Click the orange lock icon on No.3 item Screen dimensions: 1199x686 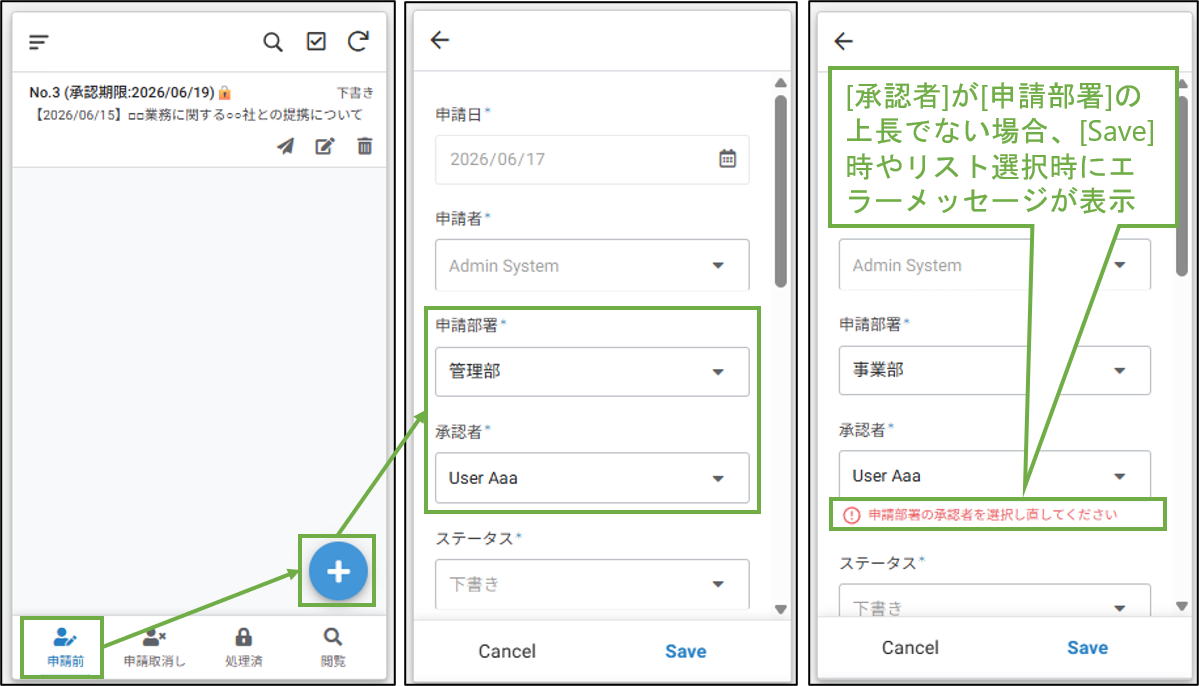point(225,93)
